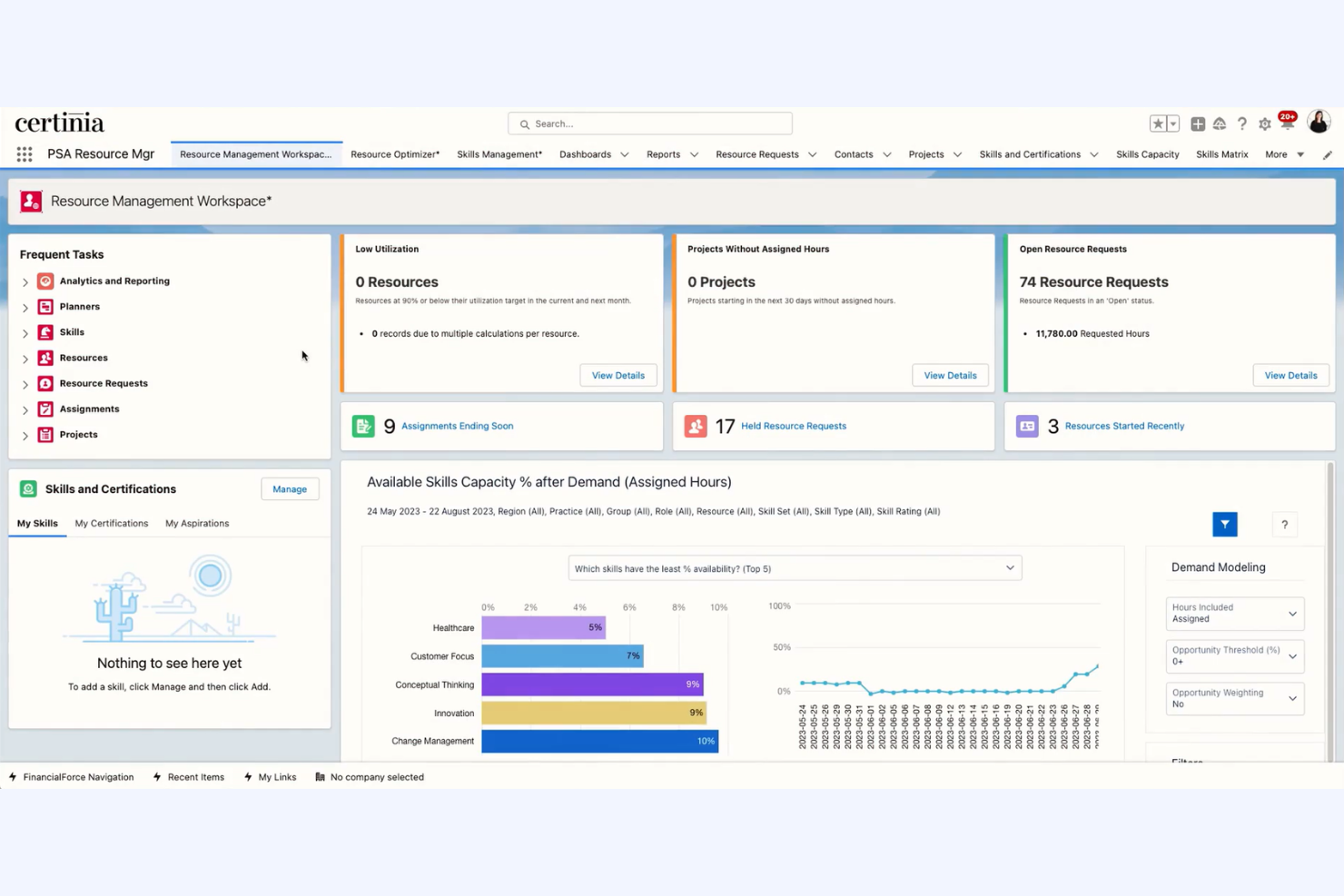Click View Details on Open Resource Requests
Viewport: 1344px width, 896px height.
1290,375
